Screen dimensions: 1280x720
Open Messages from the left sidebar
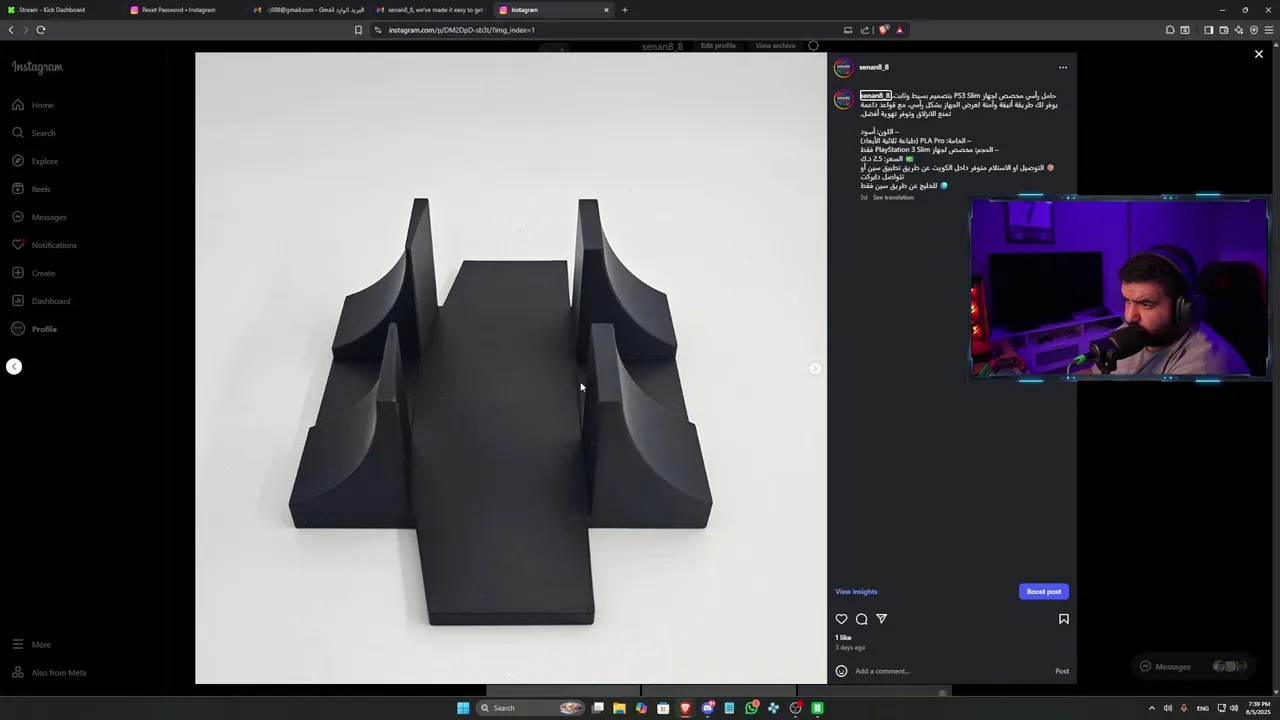tap(39, 217)
